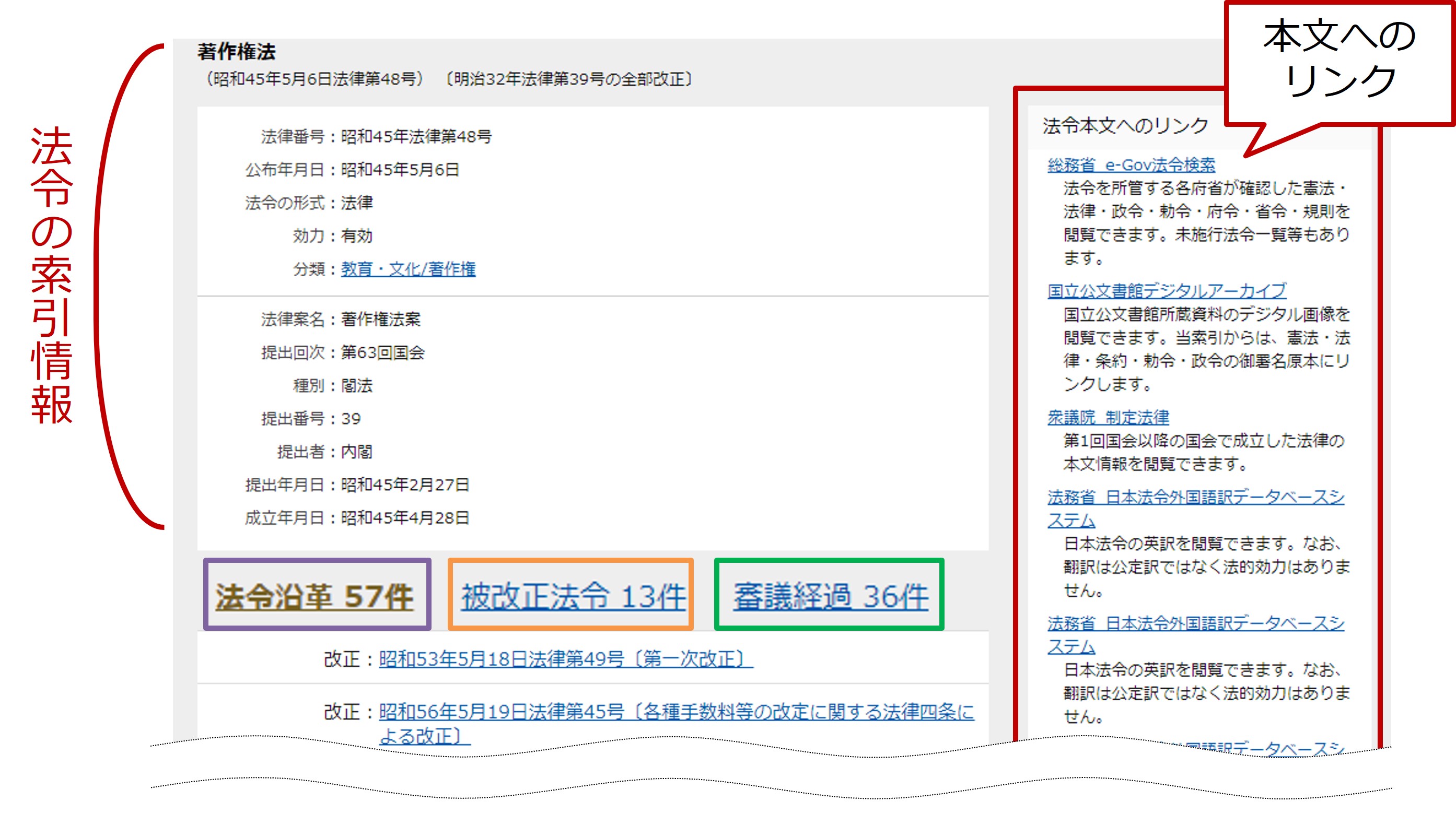Switch to the 被改正法令 13件 tab
This screenshot has width=1456, height=813.
click(573, 596)
